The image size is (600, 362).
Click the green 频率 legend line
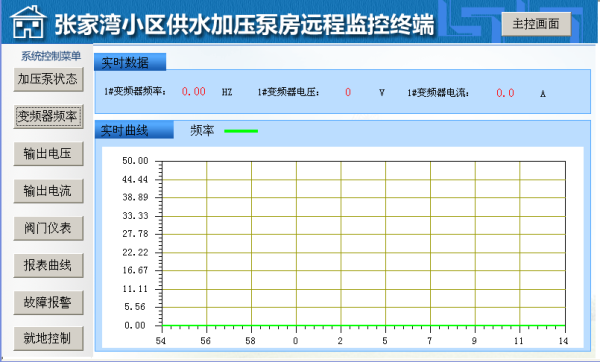(241, 131)
